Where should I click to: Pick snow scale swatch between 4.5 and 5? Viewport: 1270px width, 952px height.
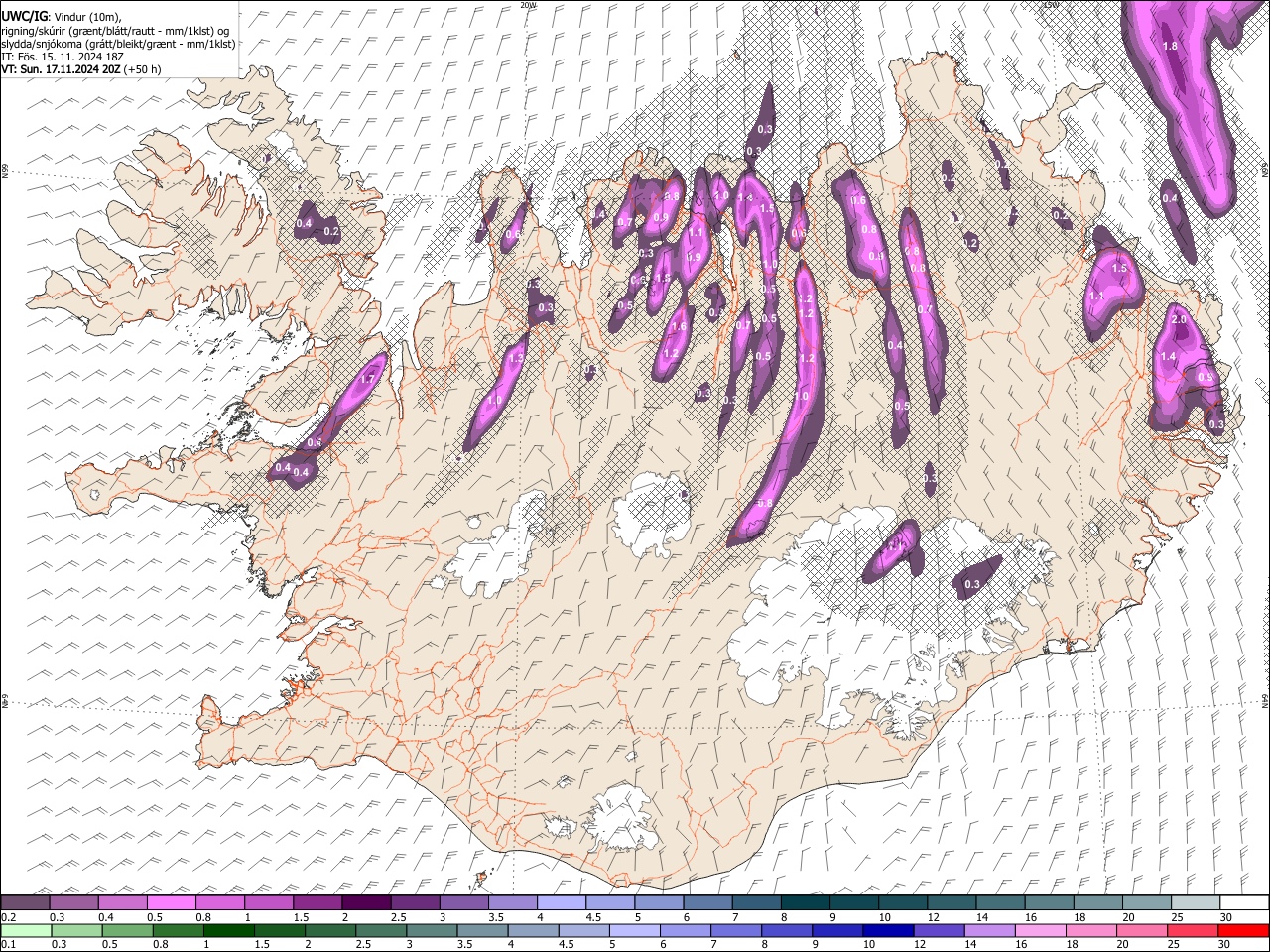[x=609, y=902]
